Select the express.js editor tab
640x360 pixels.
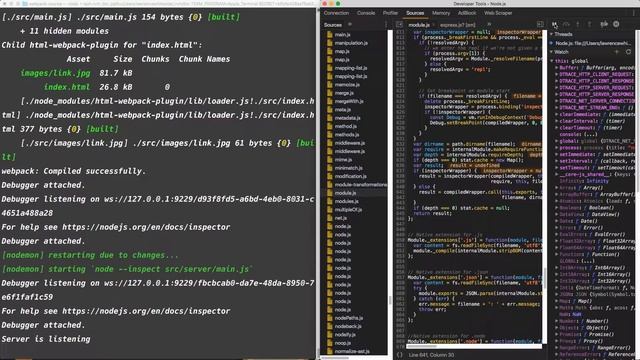(x=458, y=25)
